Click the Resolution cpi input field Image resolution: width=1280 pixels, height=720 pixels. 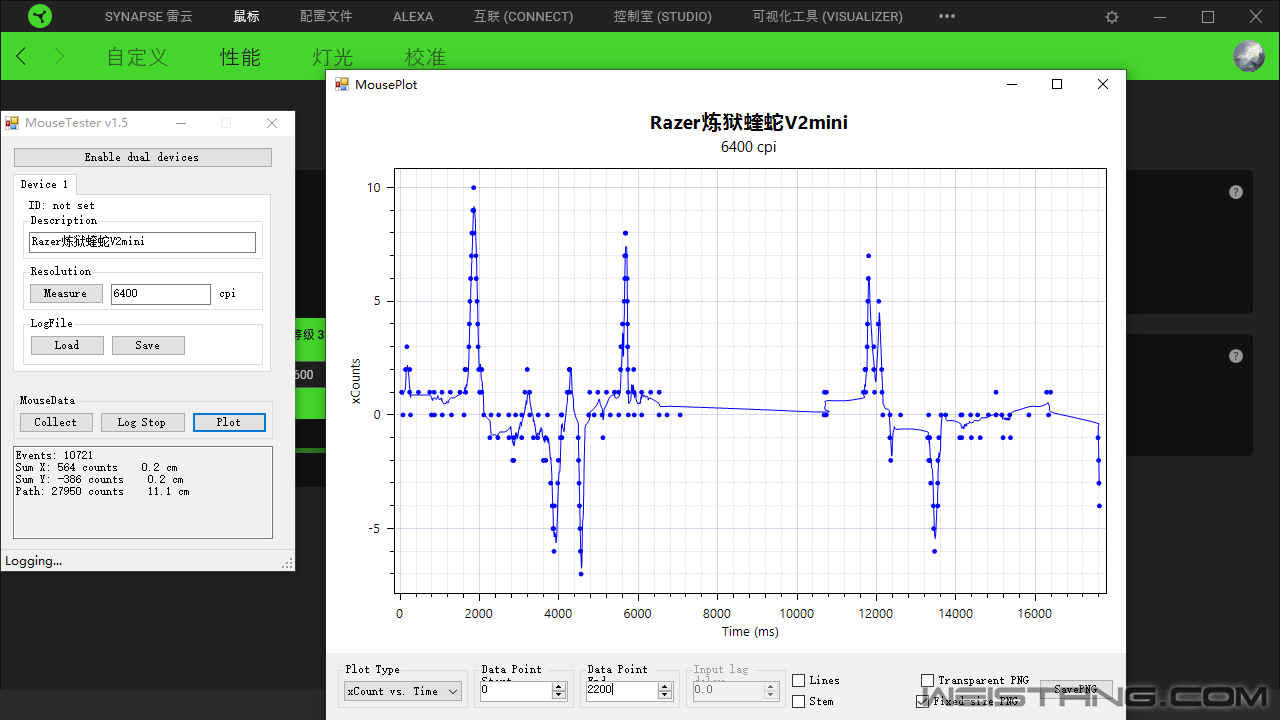[x=160, y=294]
